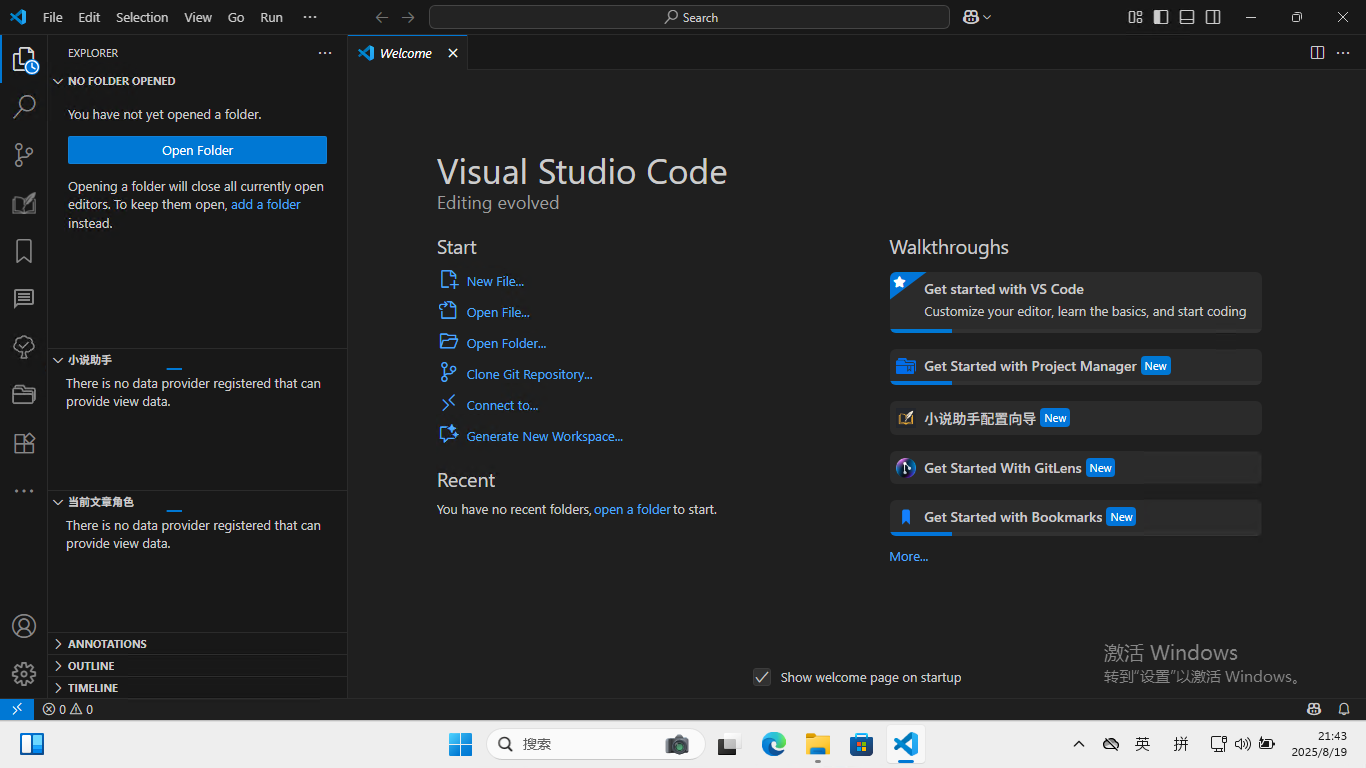Viewport: 1366px width, 768px height.
Task: Expand the TIMELINE section
Action: (92, 688)
